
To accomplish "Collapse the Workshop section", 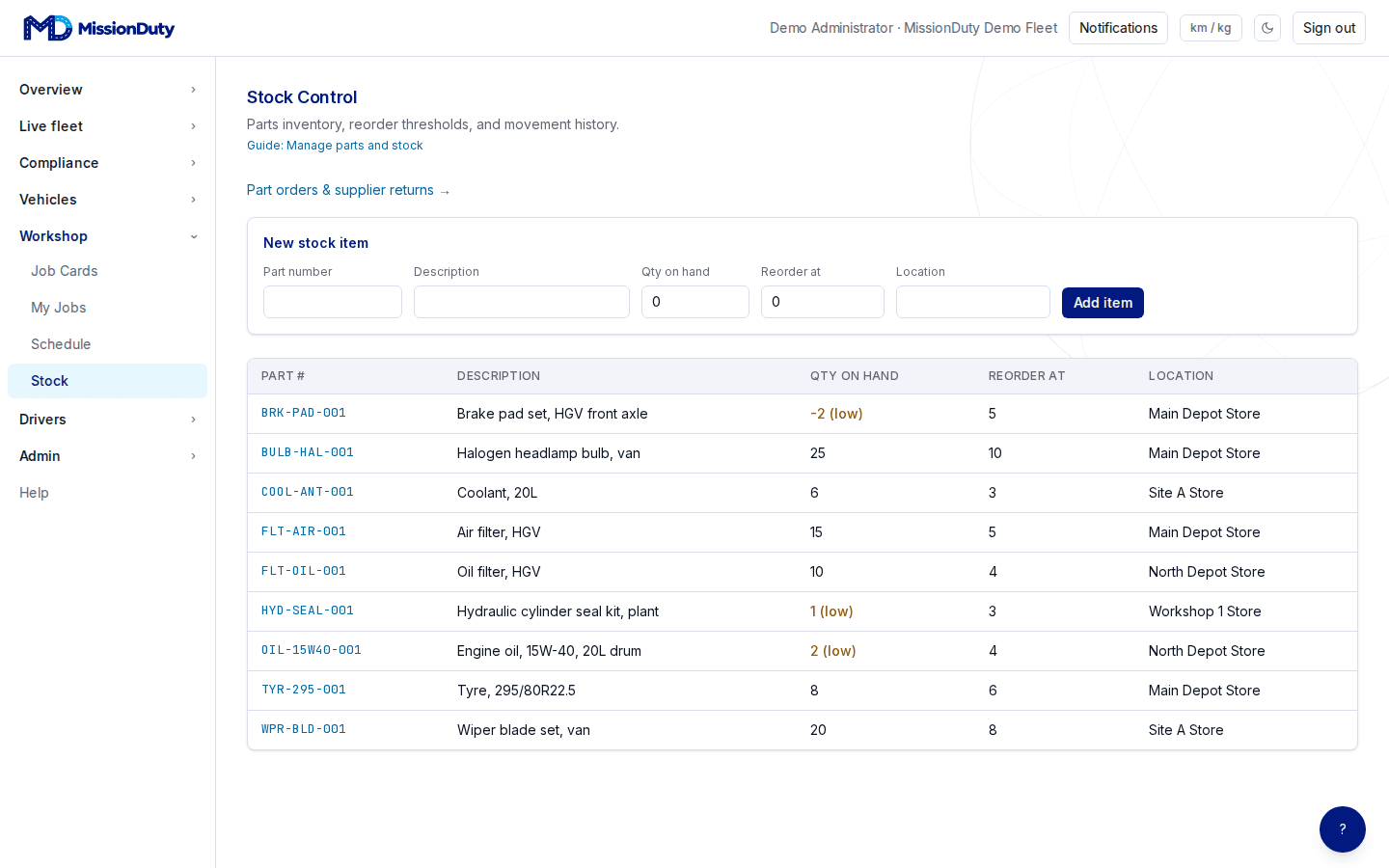I will point(107,236).
